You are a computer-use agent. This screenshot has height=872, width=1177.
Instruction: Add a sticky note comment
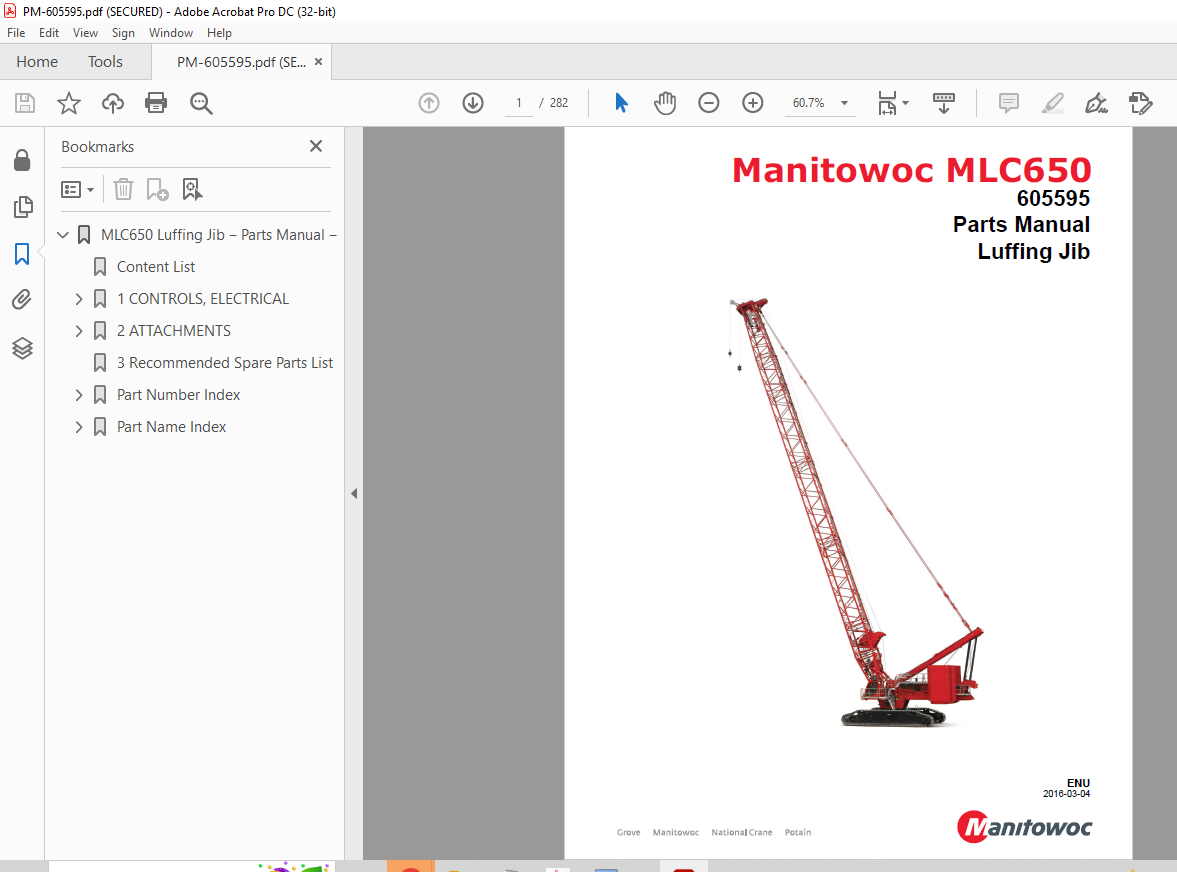pyautogui.click(x=1009, y=103)
